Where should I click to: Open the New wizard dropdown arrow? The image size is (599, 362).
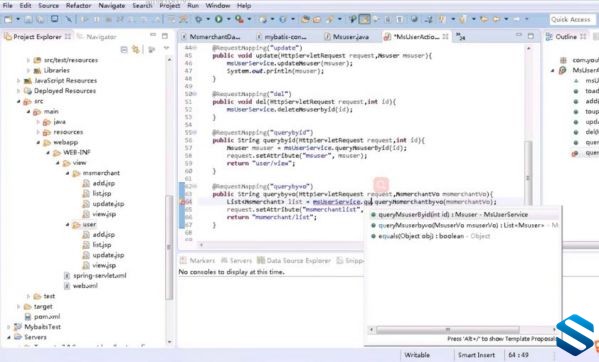click(18, 19)
